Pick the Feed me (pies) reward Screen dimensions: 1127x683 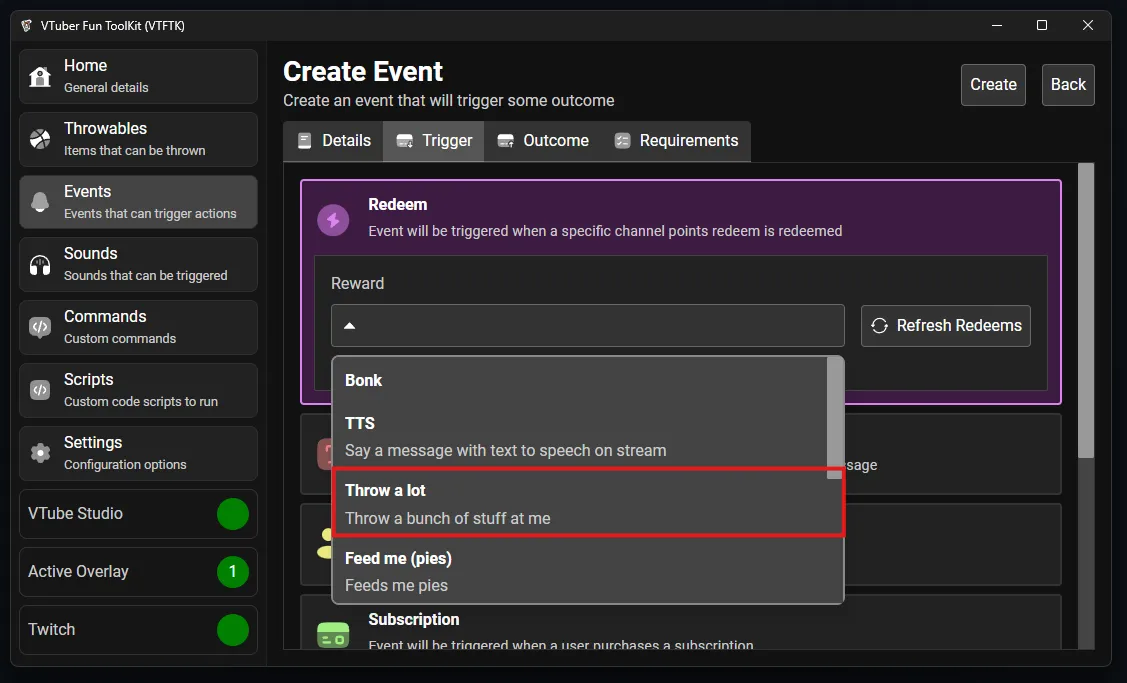click(580, 571)
